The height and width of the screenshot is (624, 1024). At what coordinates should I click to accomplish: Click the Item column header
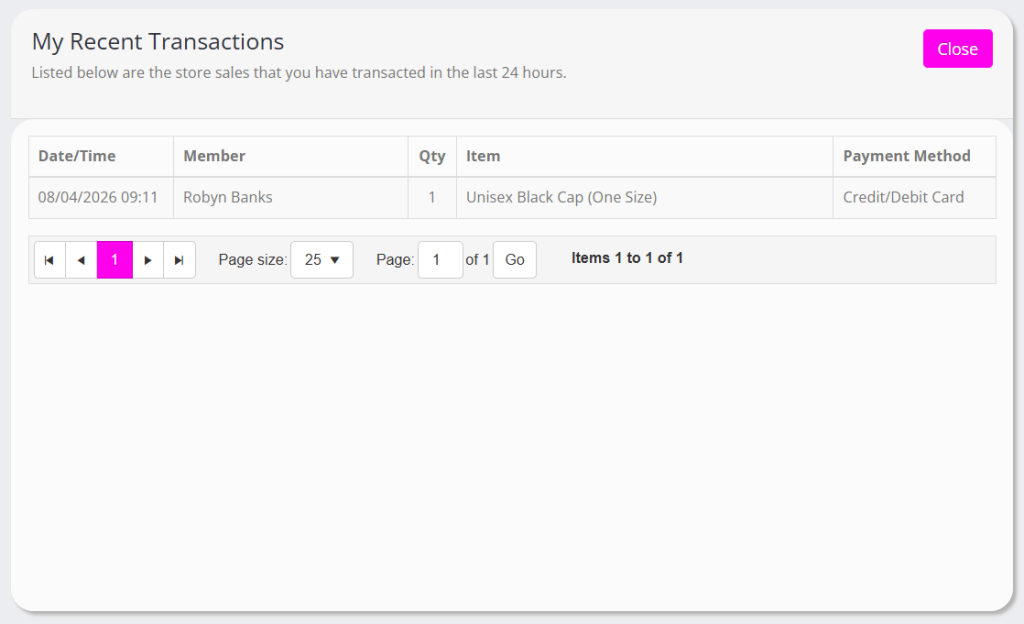483,156
